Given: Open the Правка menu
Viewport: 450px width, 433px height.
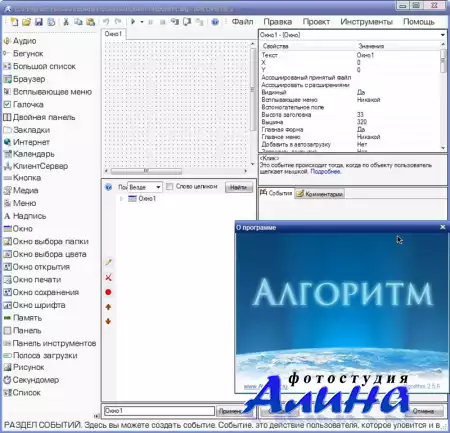Looking at the screenshot, I should tap(278, 22).
